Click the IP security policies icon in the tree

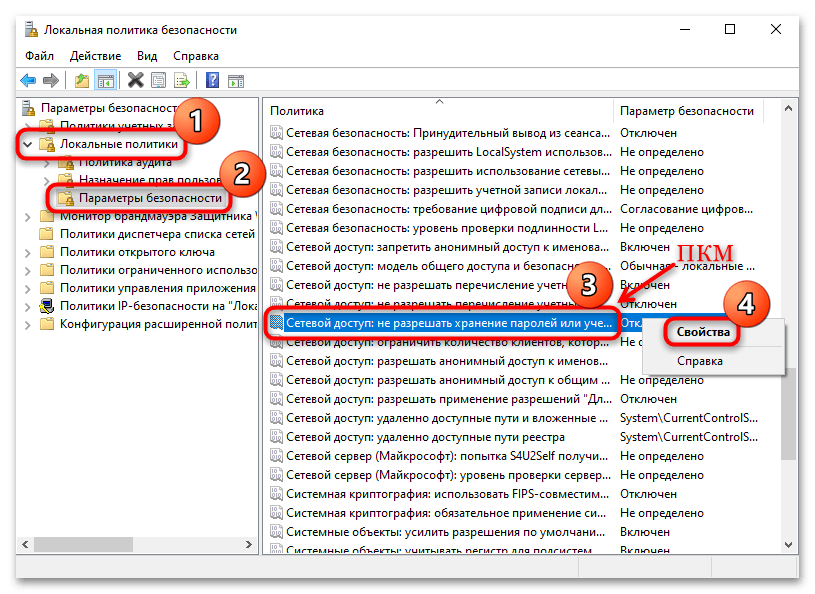point(47,306)
